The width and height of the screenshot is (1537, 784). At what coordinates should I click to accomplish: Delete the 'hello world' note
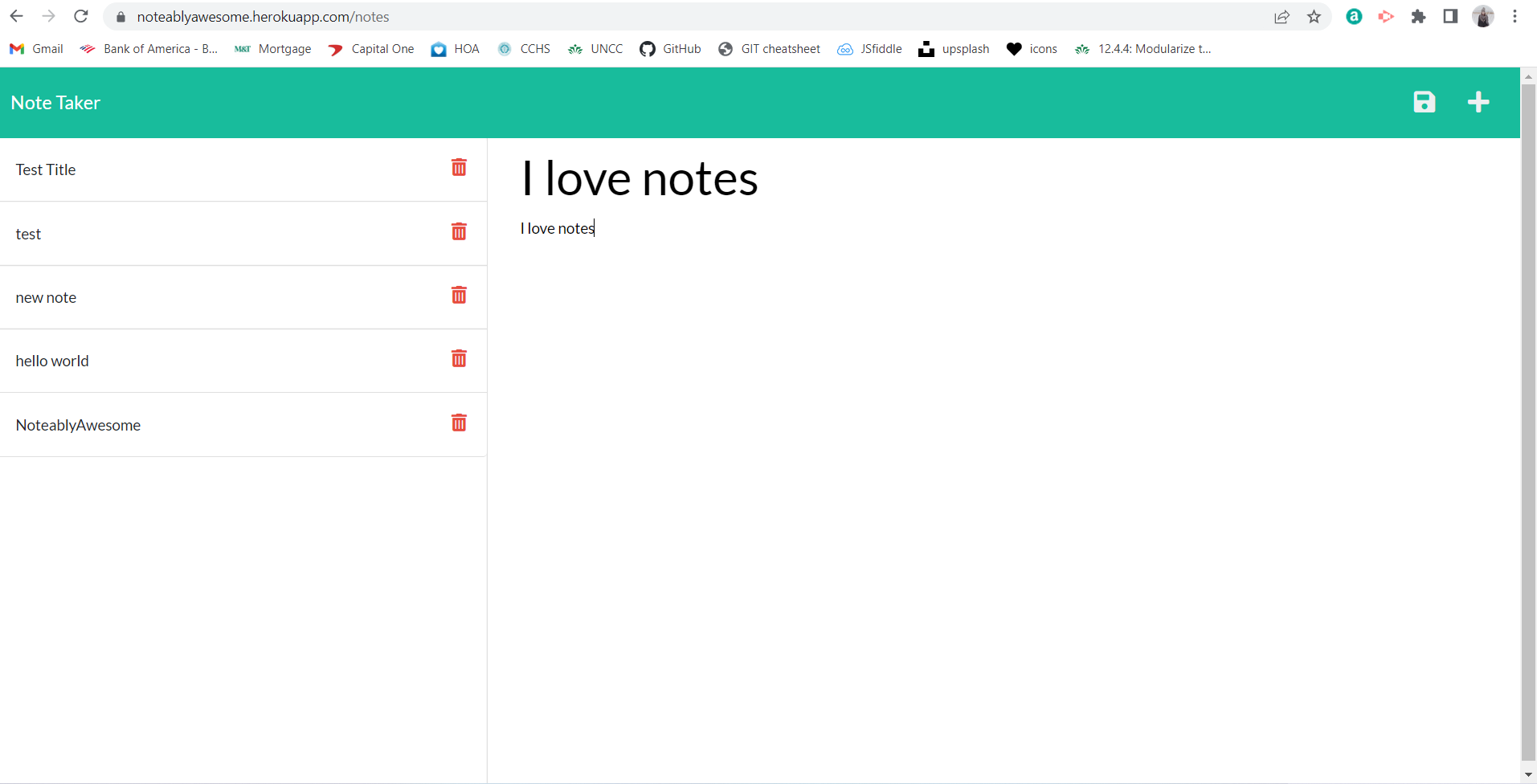pos(459,358)
